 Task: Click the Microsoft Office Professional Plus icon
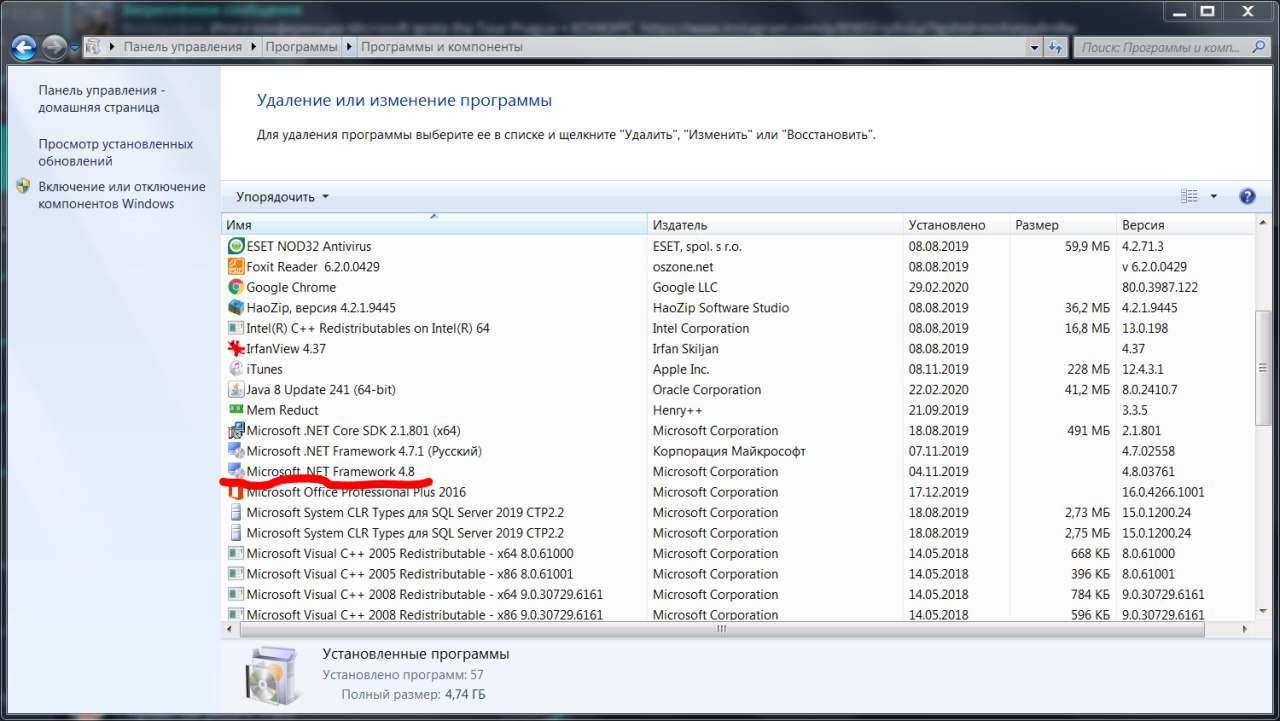(236, 492)
